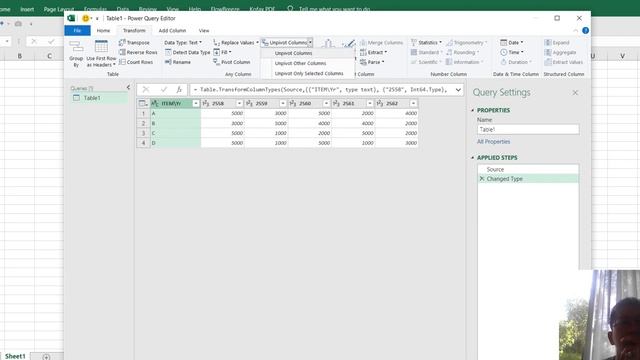The width and height of the screenshot is (640, 360).
Task: Click Detect Data Type
Action: 188,52
